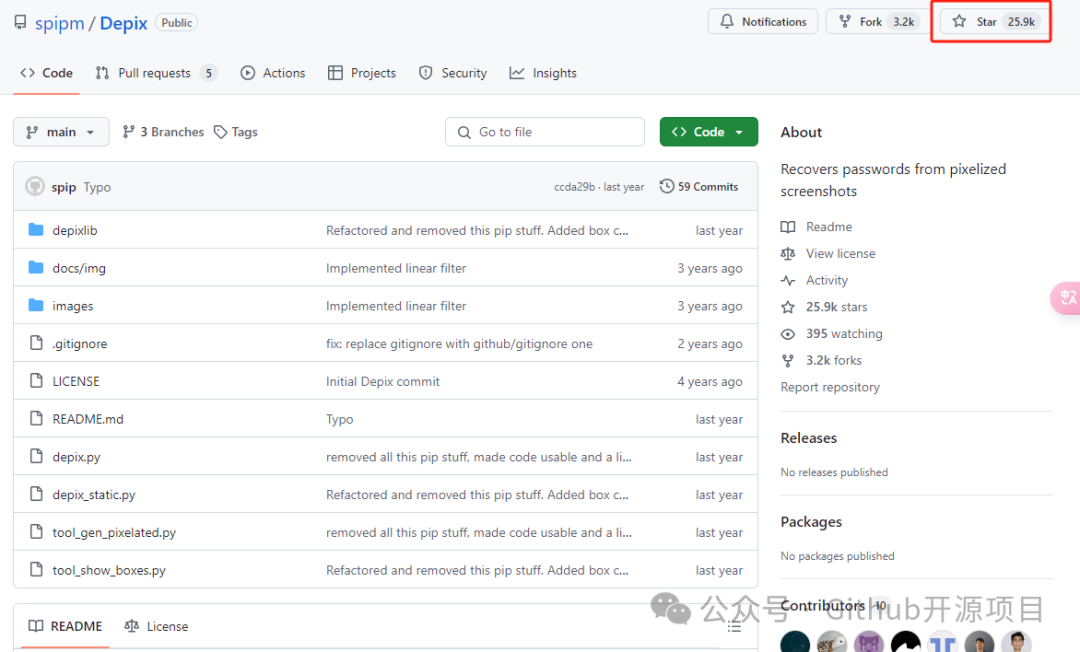The width and height of the screenshot is (1080, 652).
Task: Open the 59 Commits history link
Action: click(699, 187)
